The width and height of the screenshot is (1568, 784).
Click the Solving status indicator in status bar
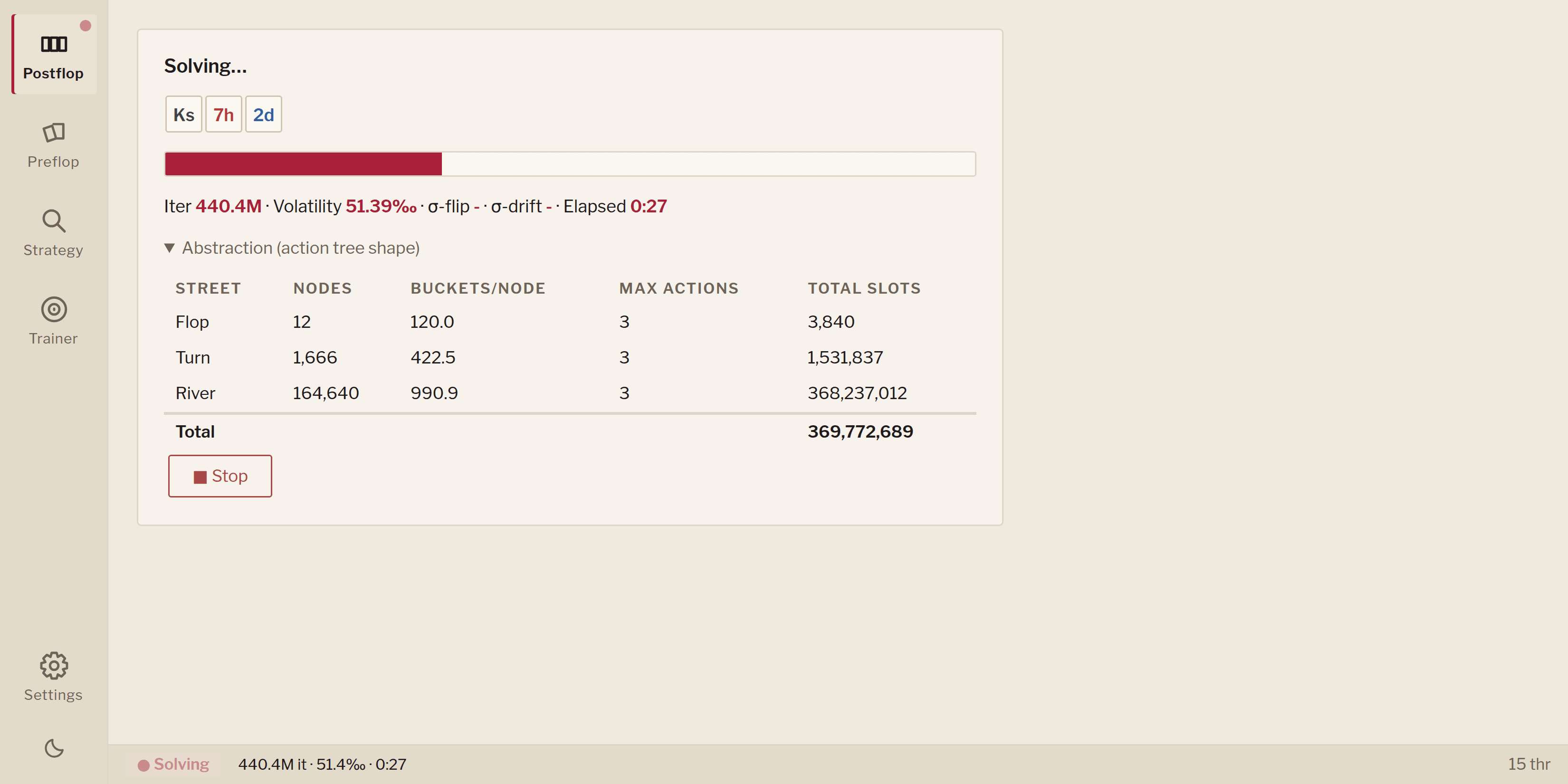(173, 765)
